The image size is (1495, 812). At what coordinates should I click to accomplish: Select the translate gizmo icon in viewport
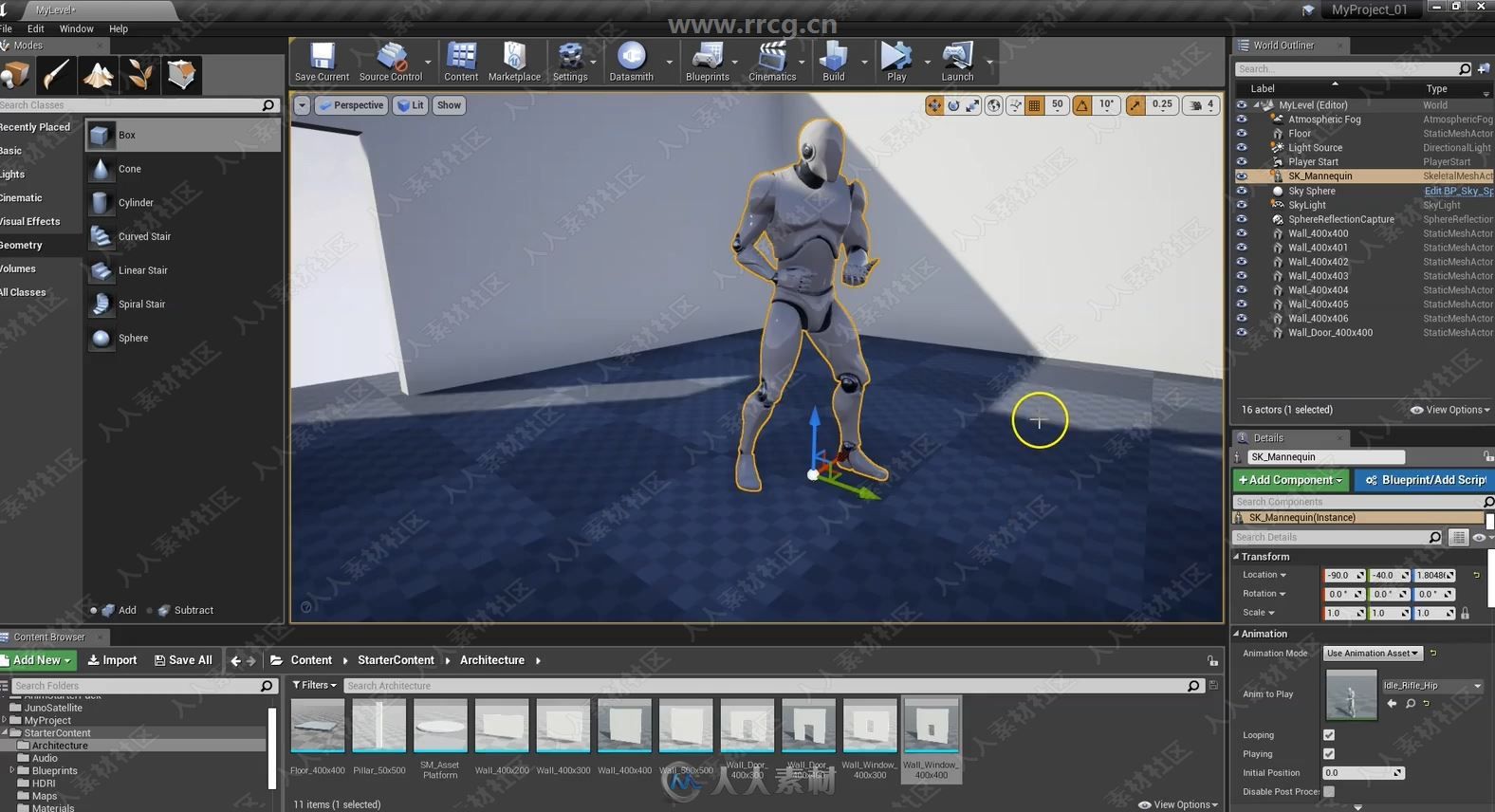pos(934,105)
